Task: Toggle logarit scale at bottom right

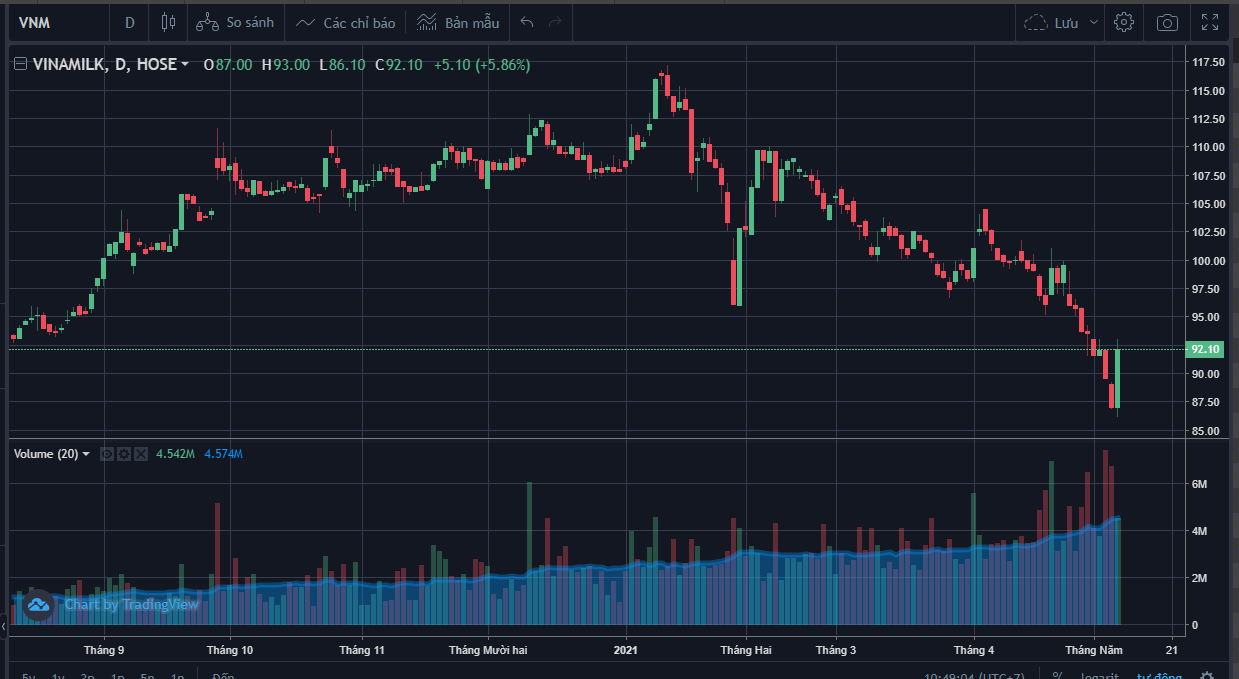Action: pyautogui.click(x=1101, y=674)
